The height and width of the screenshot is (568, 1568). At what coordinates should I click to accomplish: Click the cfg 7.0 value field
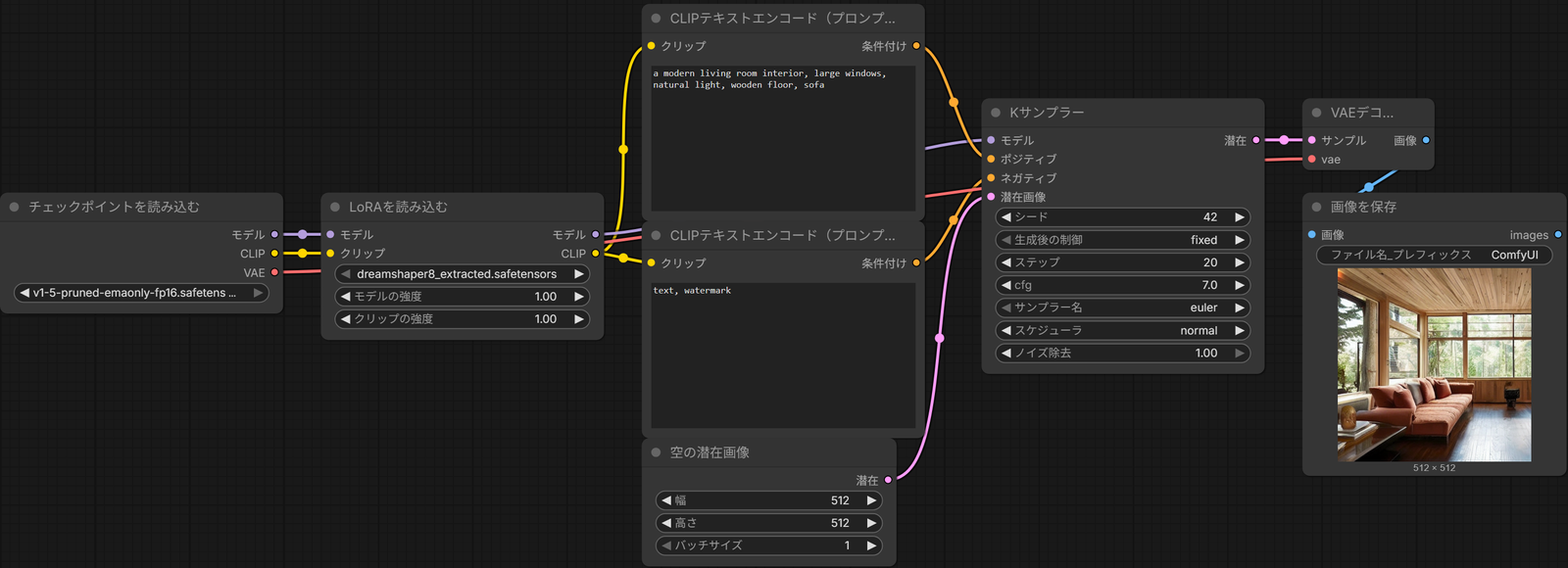1123,285
